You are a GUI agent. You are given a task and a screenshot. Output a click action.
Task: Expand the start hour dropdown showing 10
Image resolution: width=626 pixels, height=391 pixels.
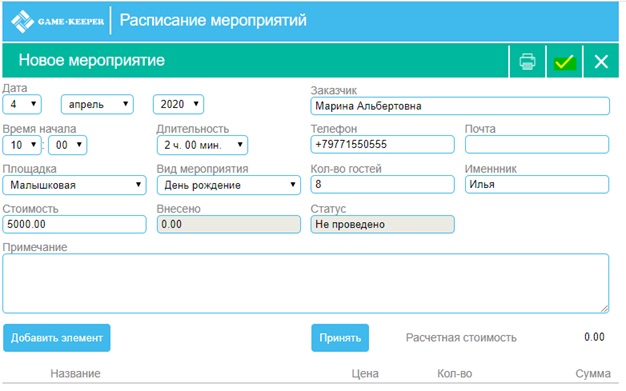[22, 145]
